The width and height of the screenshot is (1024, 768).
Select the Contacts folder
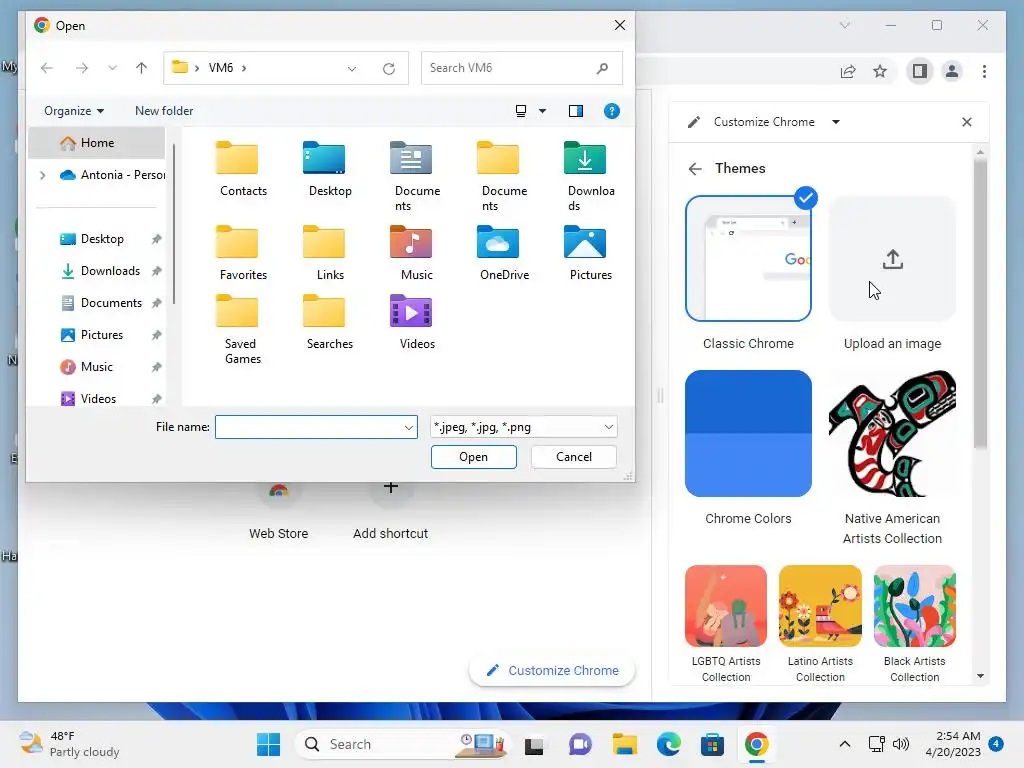(x=243, y=168)
